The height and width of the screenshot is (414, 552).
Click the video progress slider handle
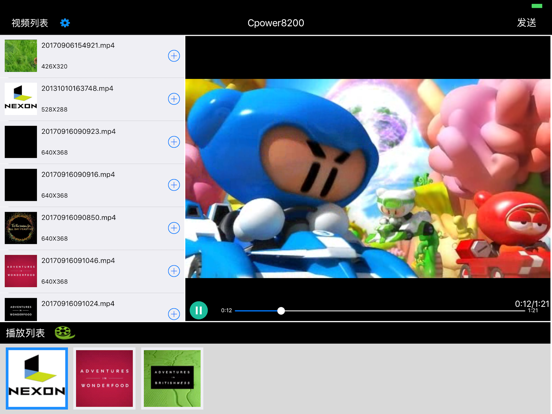[281, 311]
